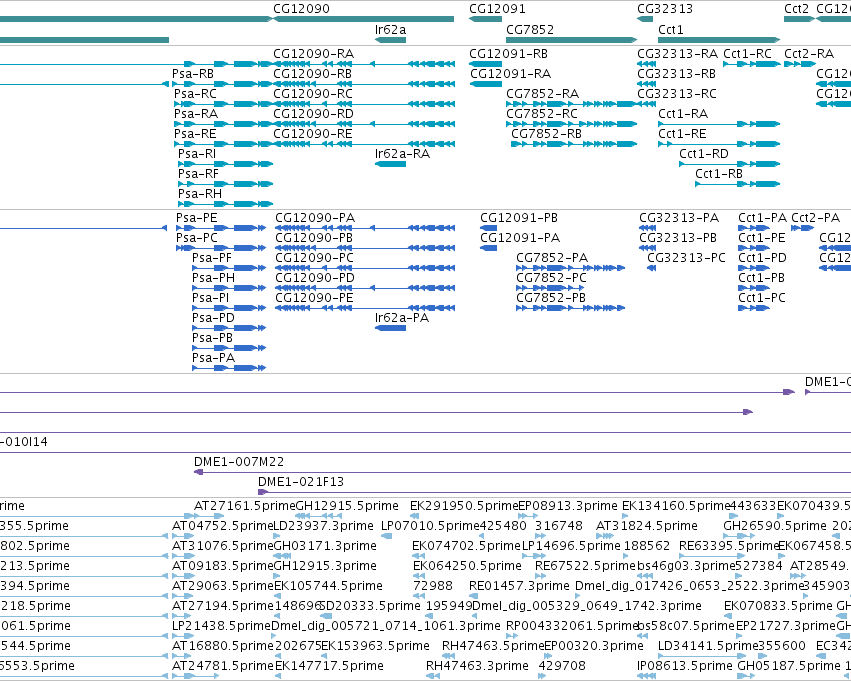Viewport: 851px width, 681px height.
Task: Click EST label bs58c07.5prime
Action: (x=686, y=626)
